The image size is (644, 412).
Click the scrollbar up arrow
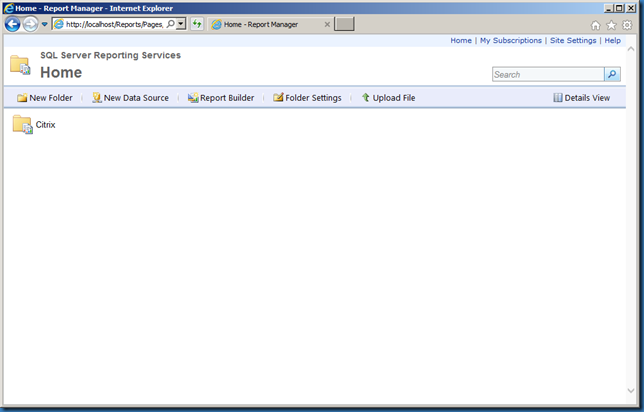point(631,49)
